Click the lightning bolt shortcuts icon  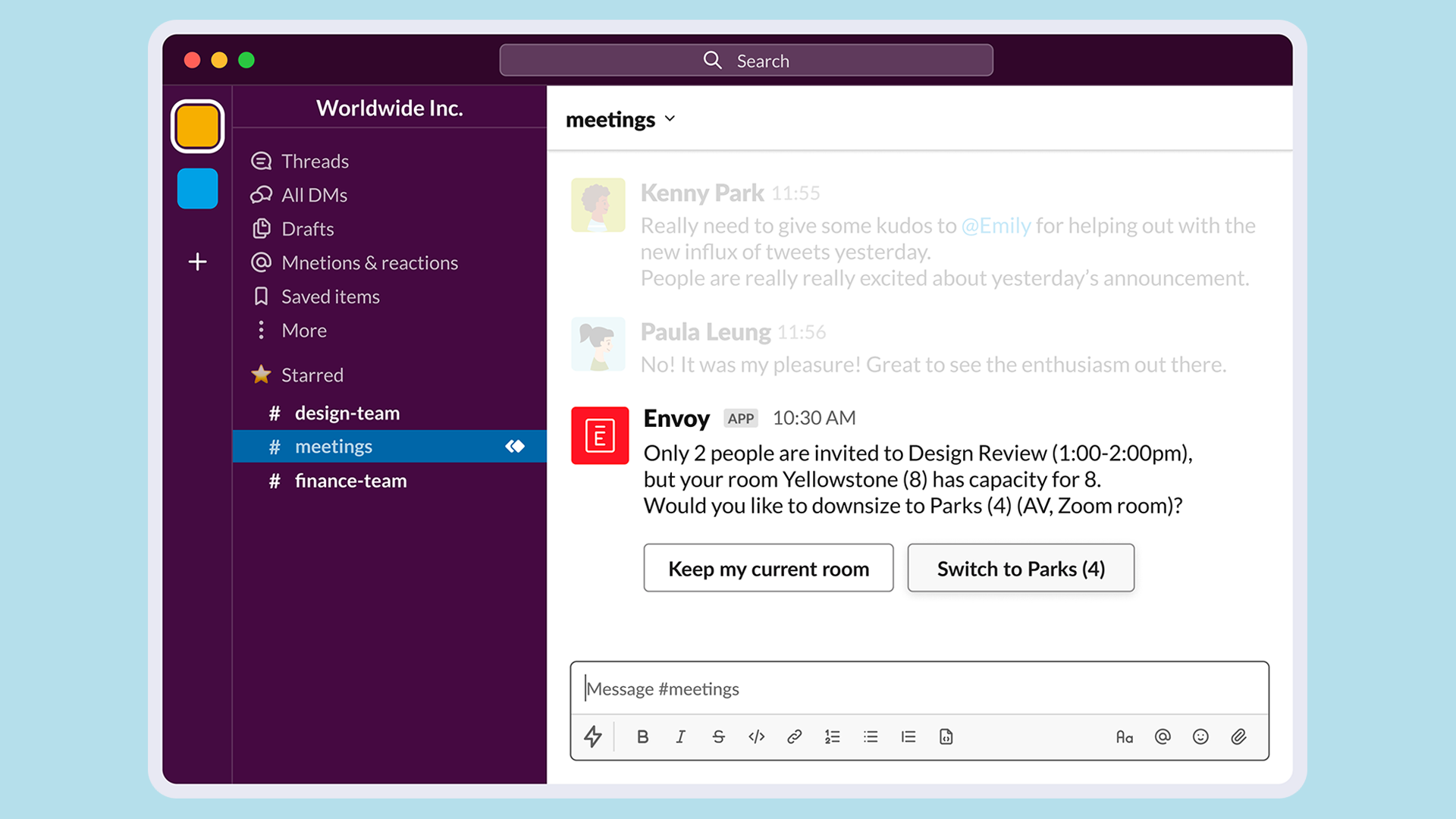click(593, 736)
